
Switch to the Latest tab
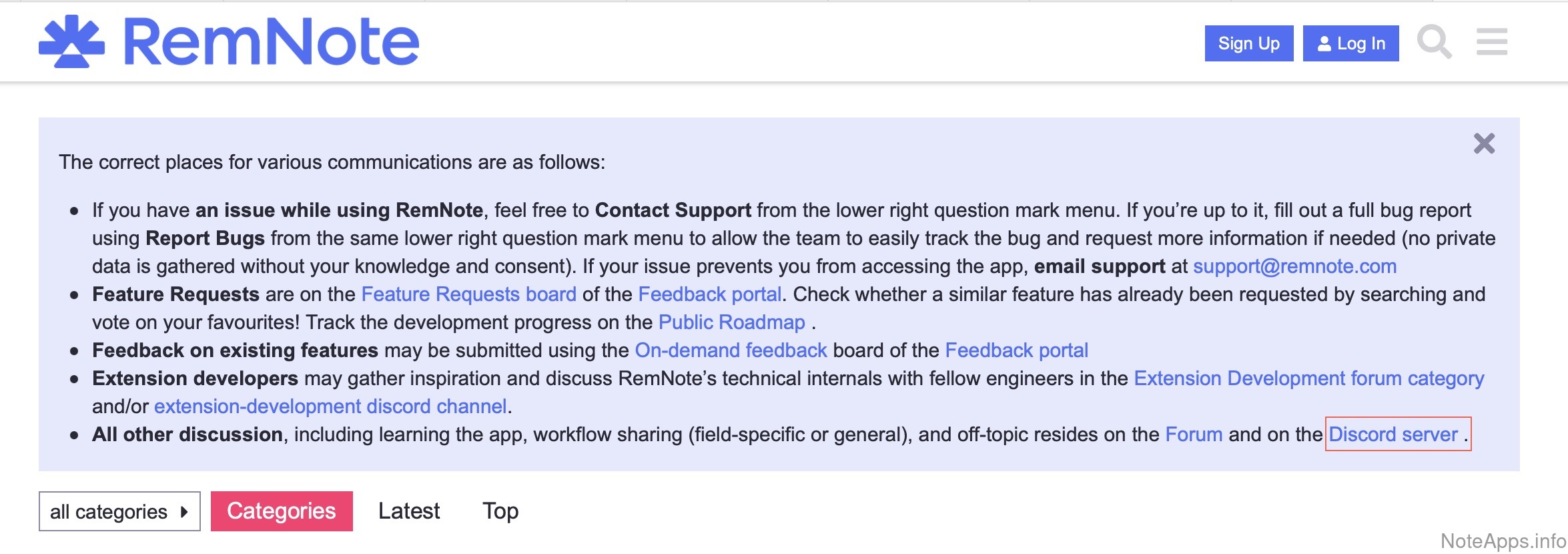[x=409, y=511]
